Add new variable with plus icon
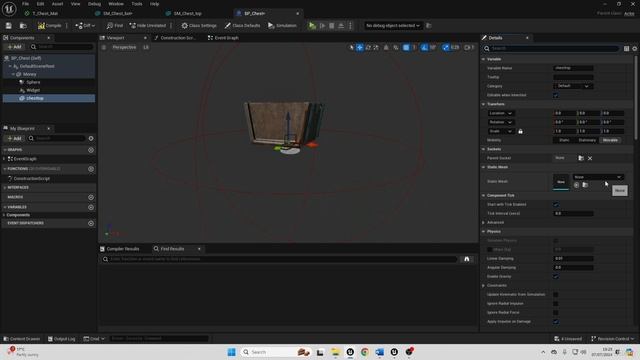 click(91, 207)
